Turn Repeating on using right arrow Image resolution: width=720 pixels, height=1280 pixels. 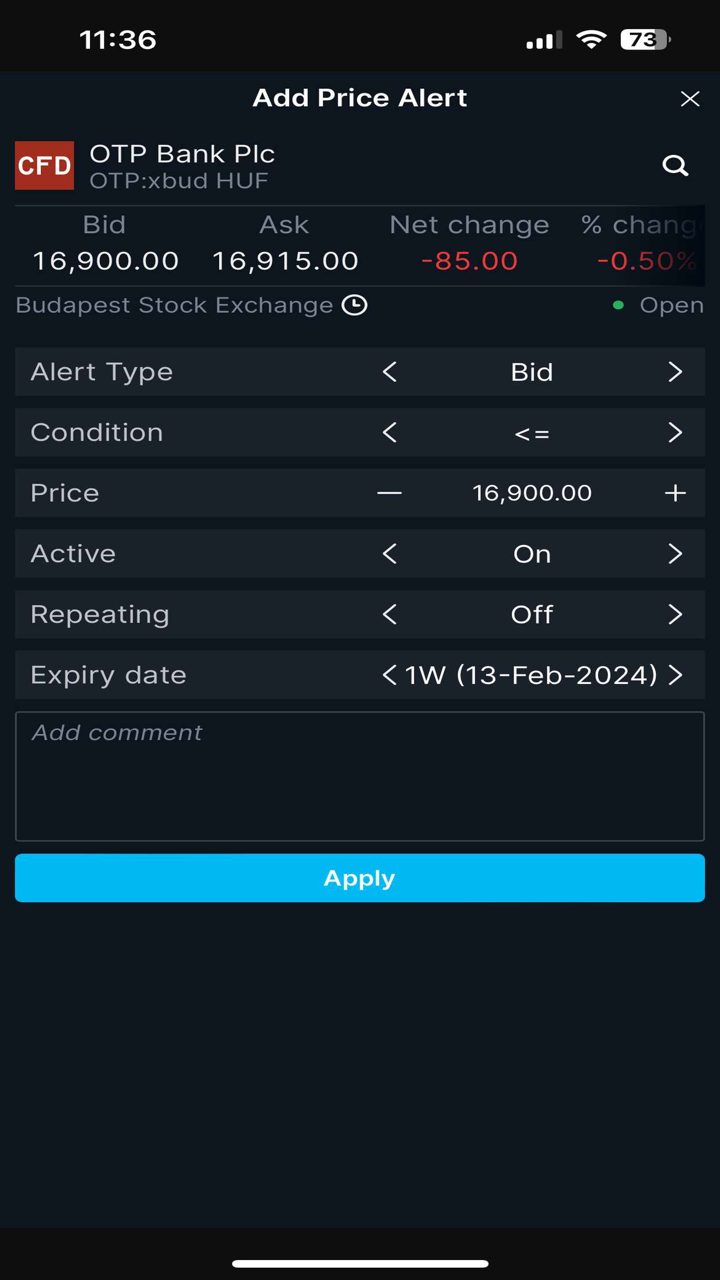[675, 614]
